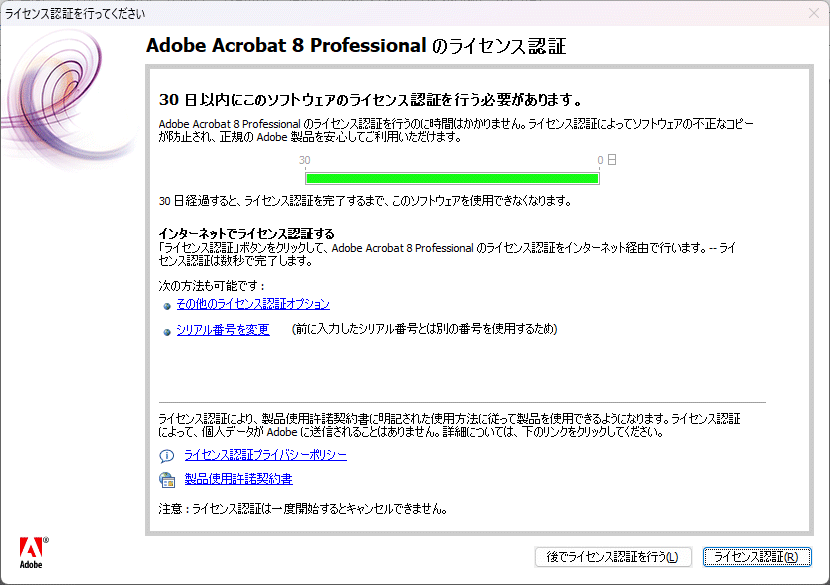
Task: Click the Adobe logo icon
Action: pyautogui.click(x=33, y=553)
